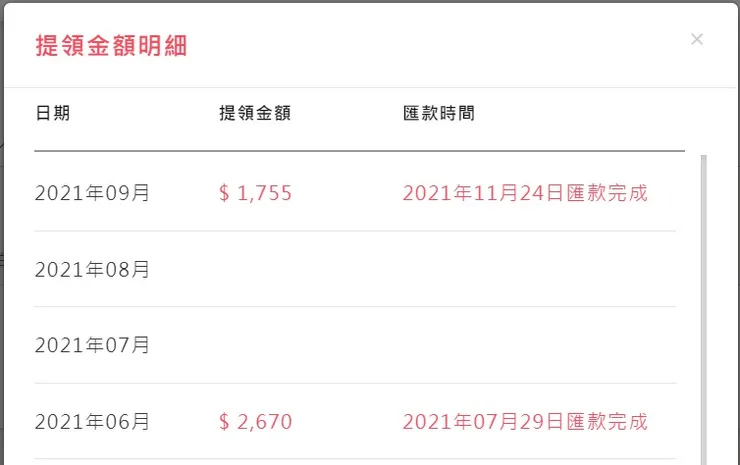The height and width of the screenshot is (465, 740).
Task: Close the 提領金額明細 dialog
Action: point(697,39)
